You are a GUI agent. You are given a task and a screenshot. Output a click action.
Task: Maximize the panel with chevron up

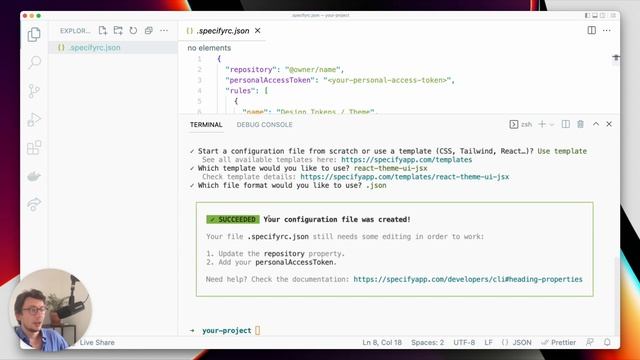(596, 124)
